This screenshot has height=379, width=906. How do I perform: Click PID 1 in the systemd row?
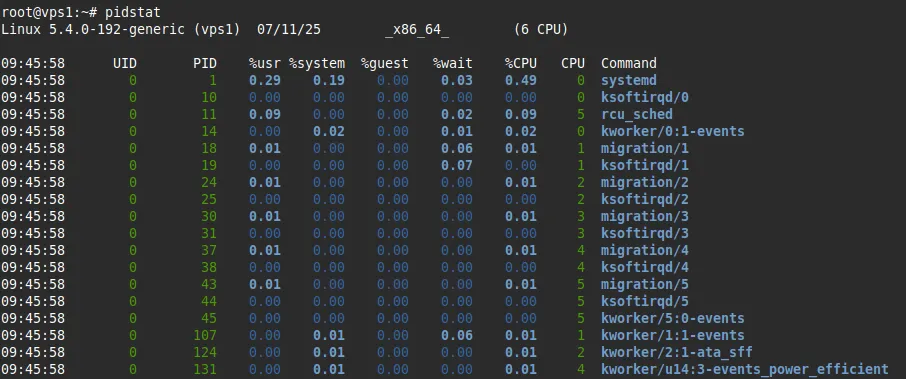pyautogui.click(x=213, y=80)
